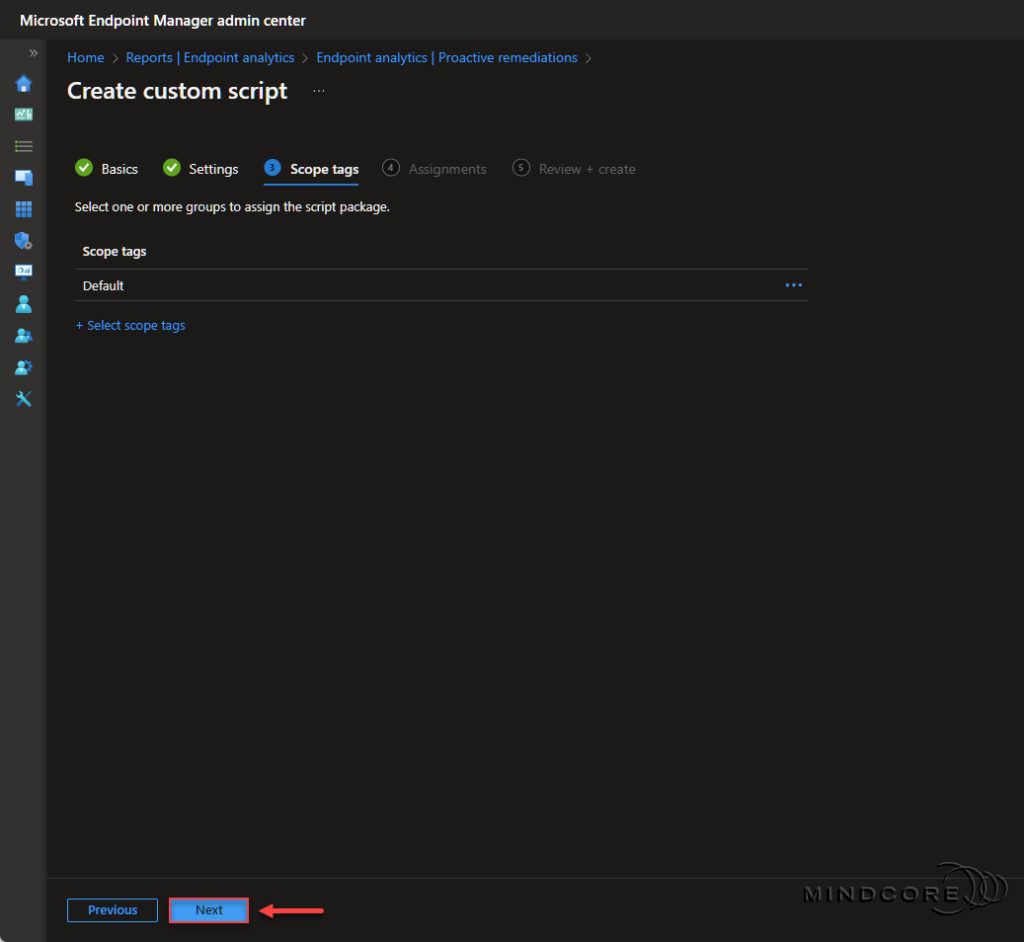Open Reports from the sidebar

(23, 271)
